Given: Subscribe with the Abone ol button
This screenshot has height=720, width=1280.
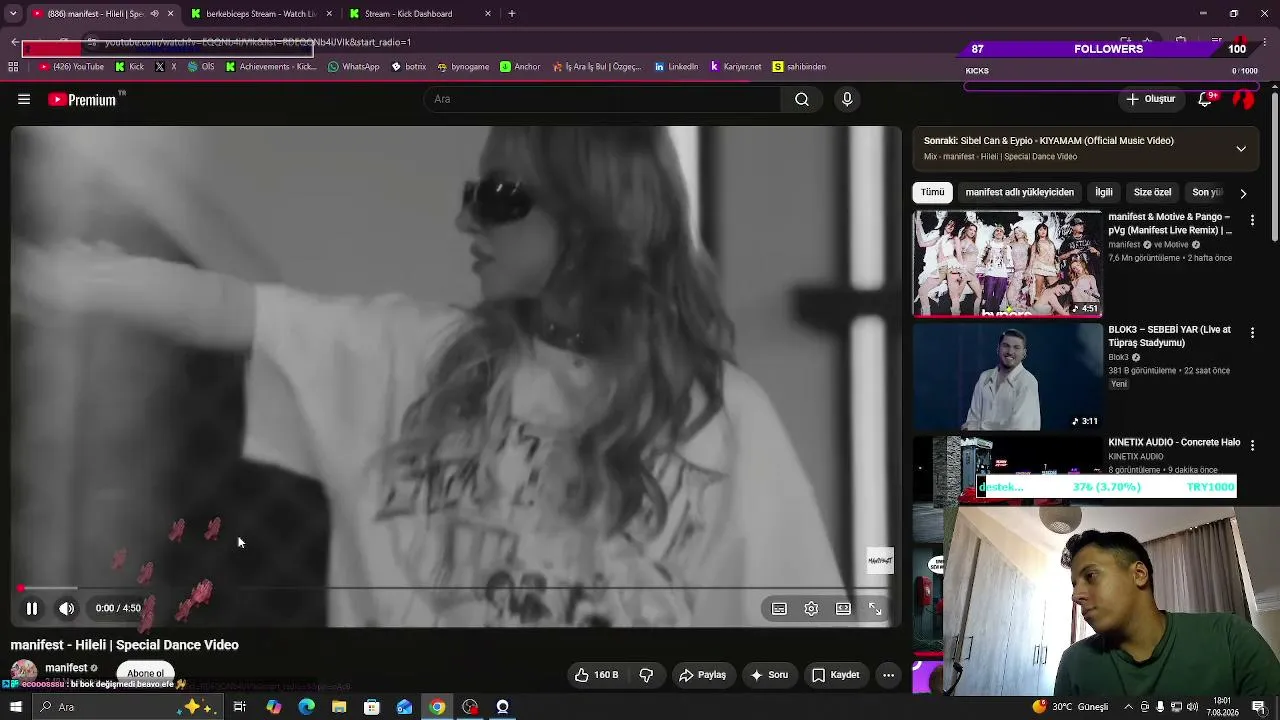Looking at the screenshot, I should tap(145, 673).
